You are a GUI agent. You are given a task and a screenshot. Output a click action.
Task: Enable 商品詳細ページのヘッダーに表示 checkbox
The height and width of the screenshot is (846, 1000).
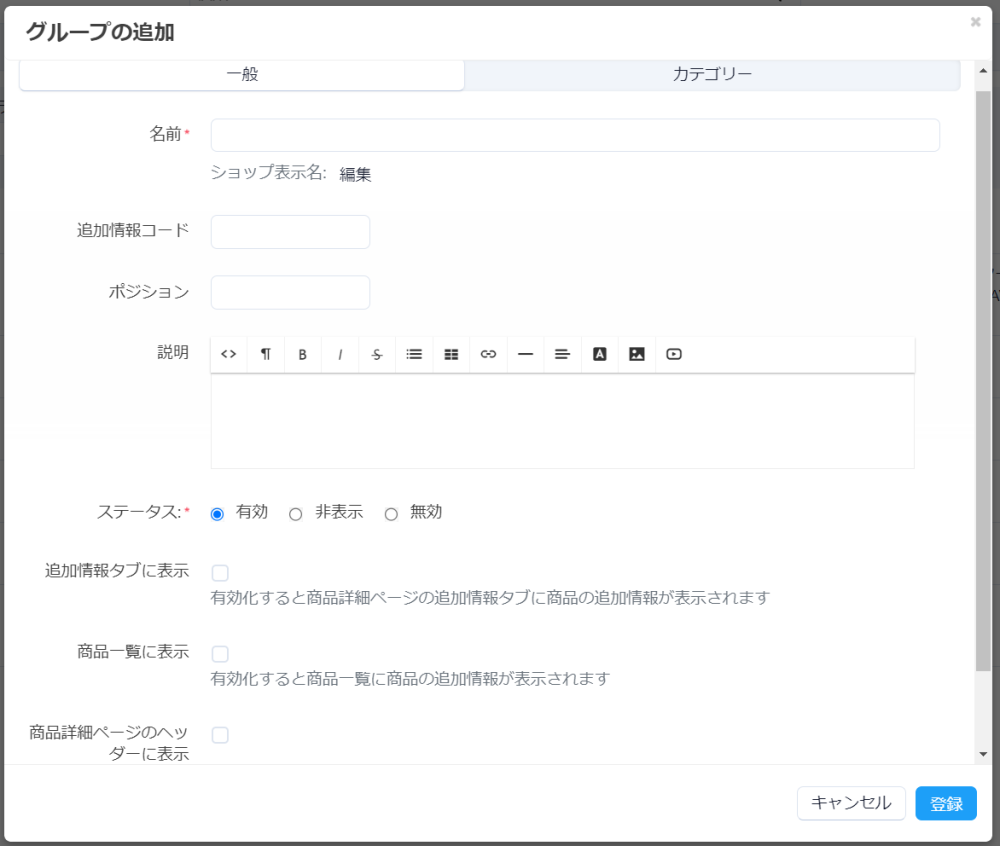pos(220,734)
